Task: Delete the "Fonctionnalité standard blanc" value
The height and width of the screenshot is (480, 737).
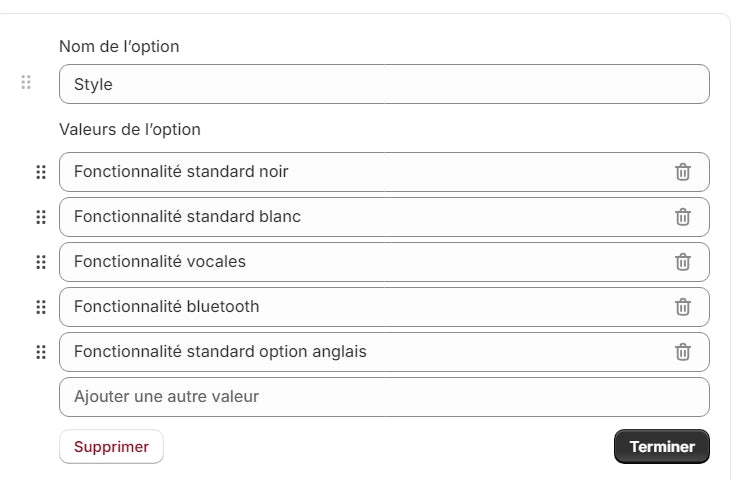Action: pos(683,217)
